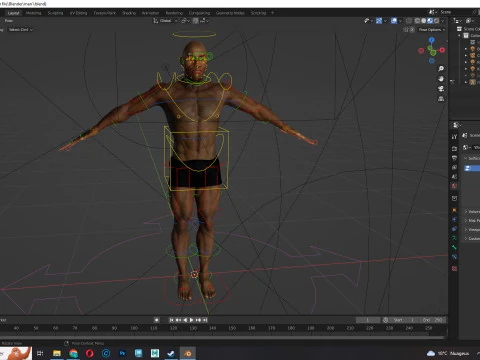This screenshot has width=480, height=360.
Task: Play animation in reverse
Action: (185, 320)
